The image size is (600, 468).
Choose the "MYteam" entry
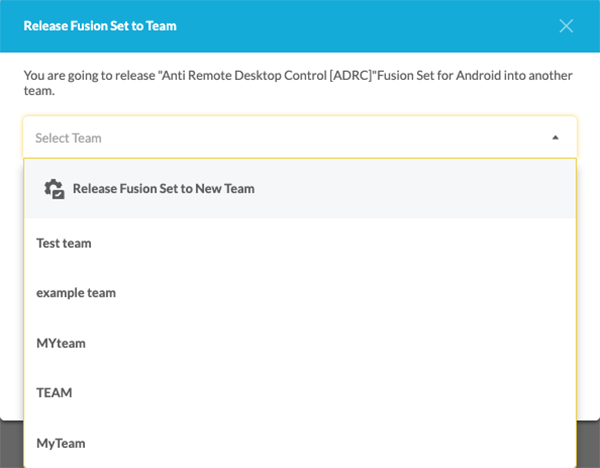click(61, 343)
